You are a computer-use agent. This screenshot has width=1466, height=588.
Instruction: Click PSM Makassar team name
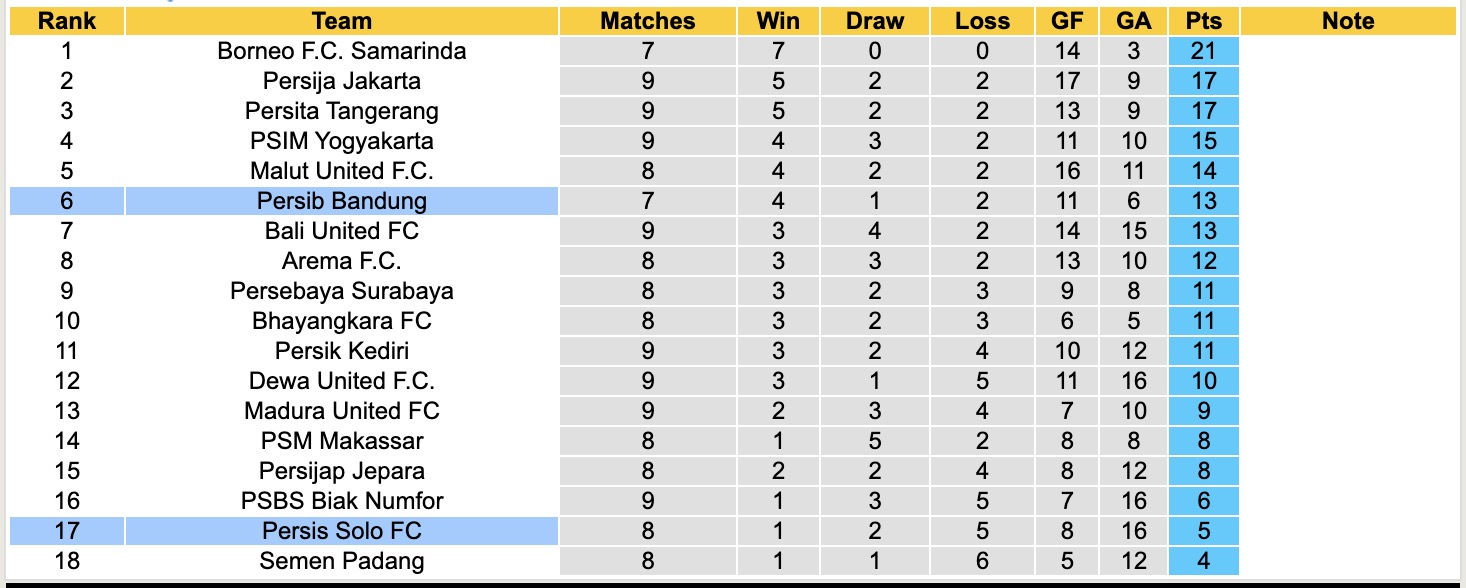coord(341,441)
